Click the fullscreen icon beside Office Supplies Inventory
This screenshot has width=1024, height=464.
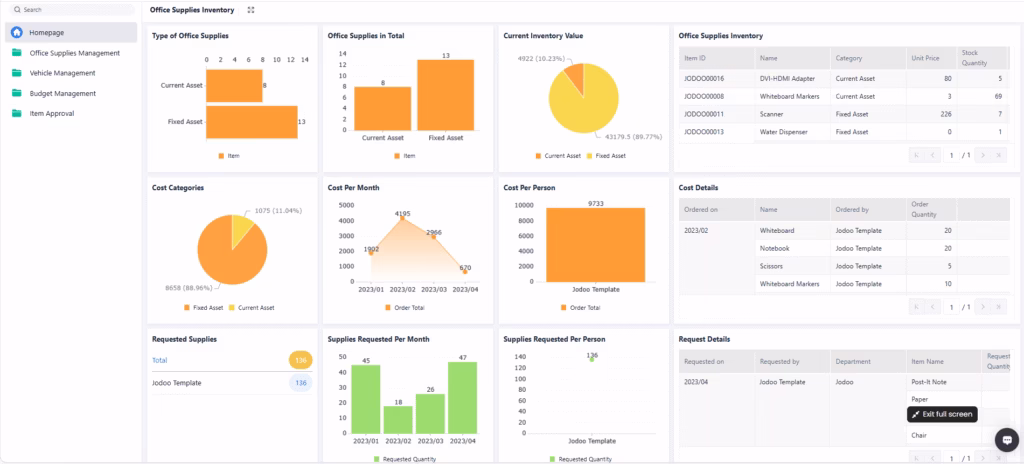tap(250, 10)
